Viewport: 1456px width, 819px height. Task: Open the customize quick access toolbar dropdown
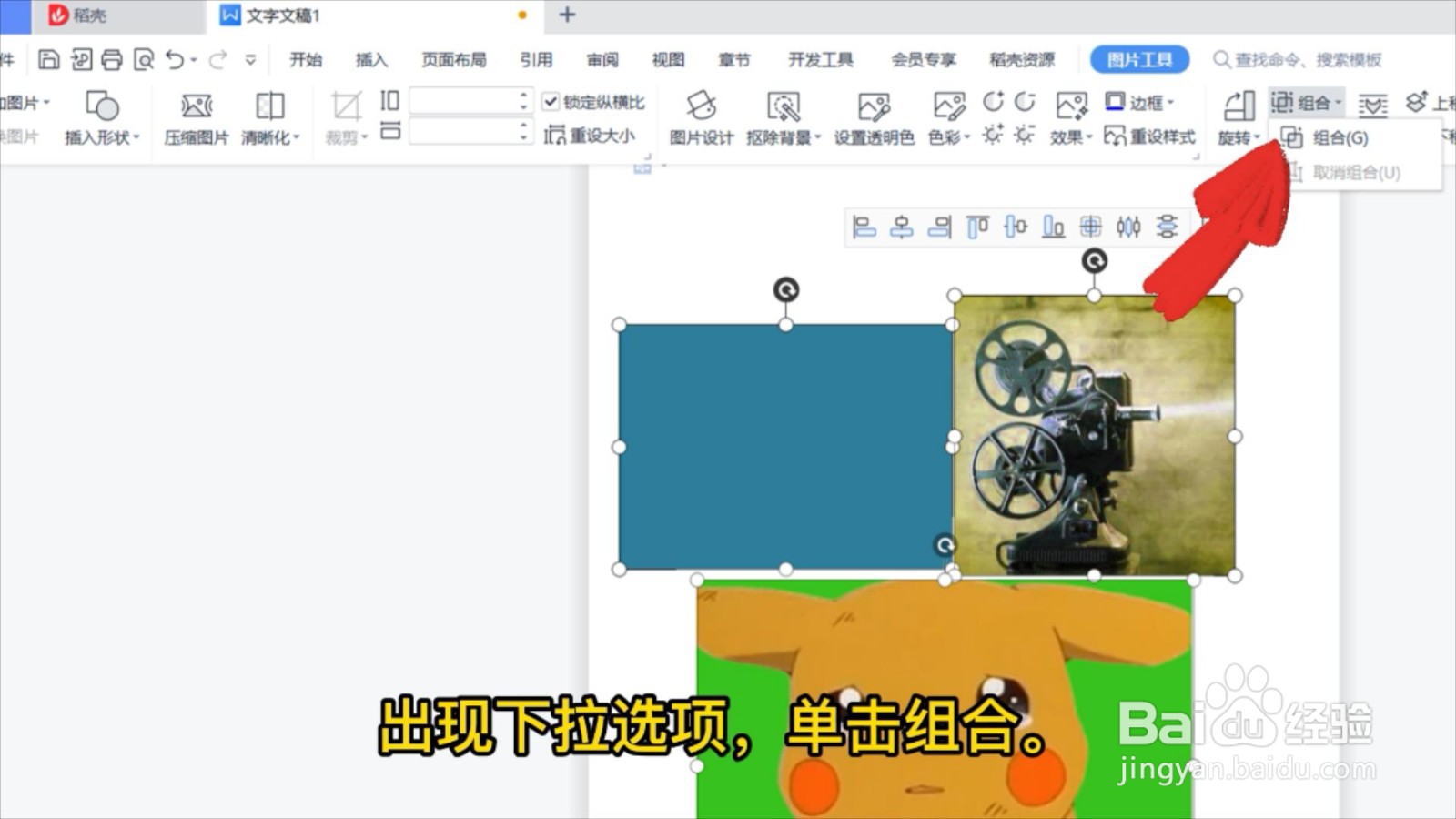[250, 60]
